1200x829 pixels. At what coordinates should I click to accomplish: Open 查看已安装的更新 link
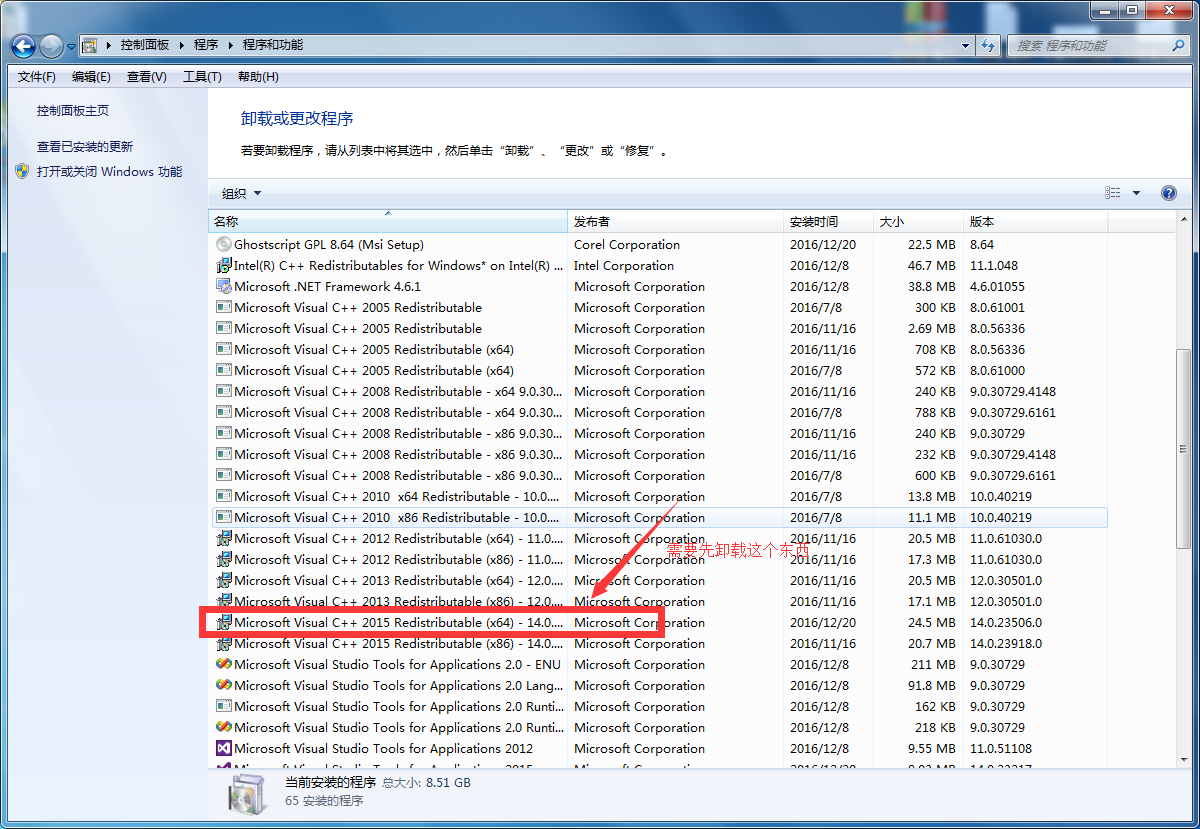[85, 147]
